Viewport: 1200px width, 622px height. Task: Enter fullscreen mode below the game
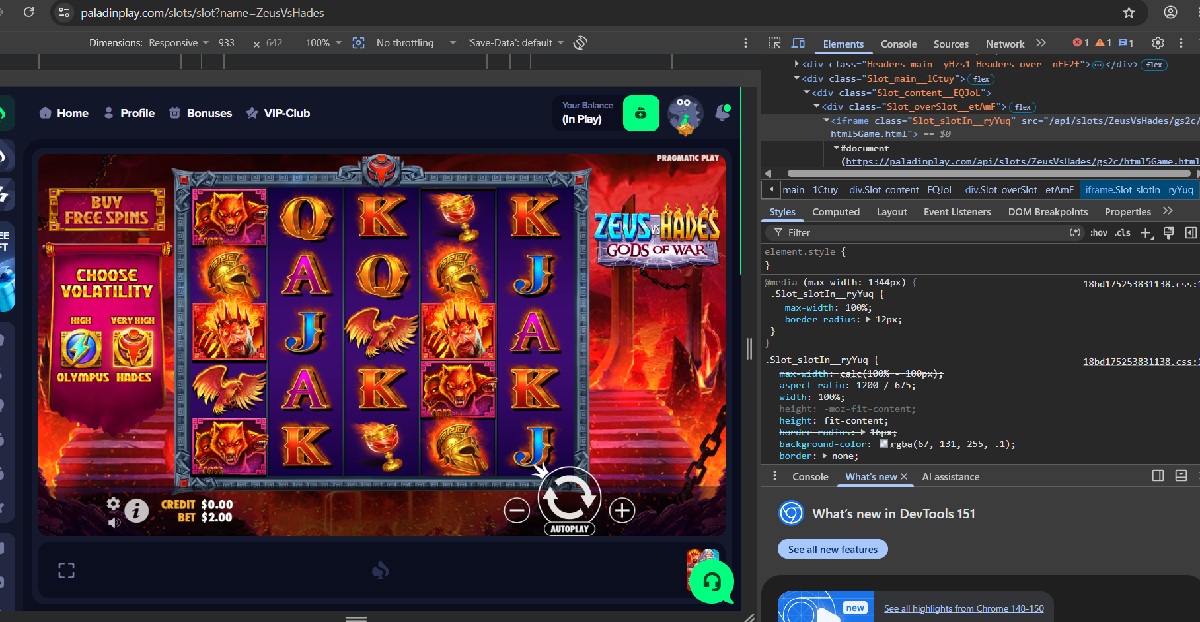pos(66,571)
